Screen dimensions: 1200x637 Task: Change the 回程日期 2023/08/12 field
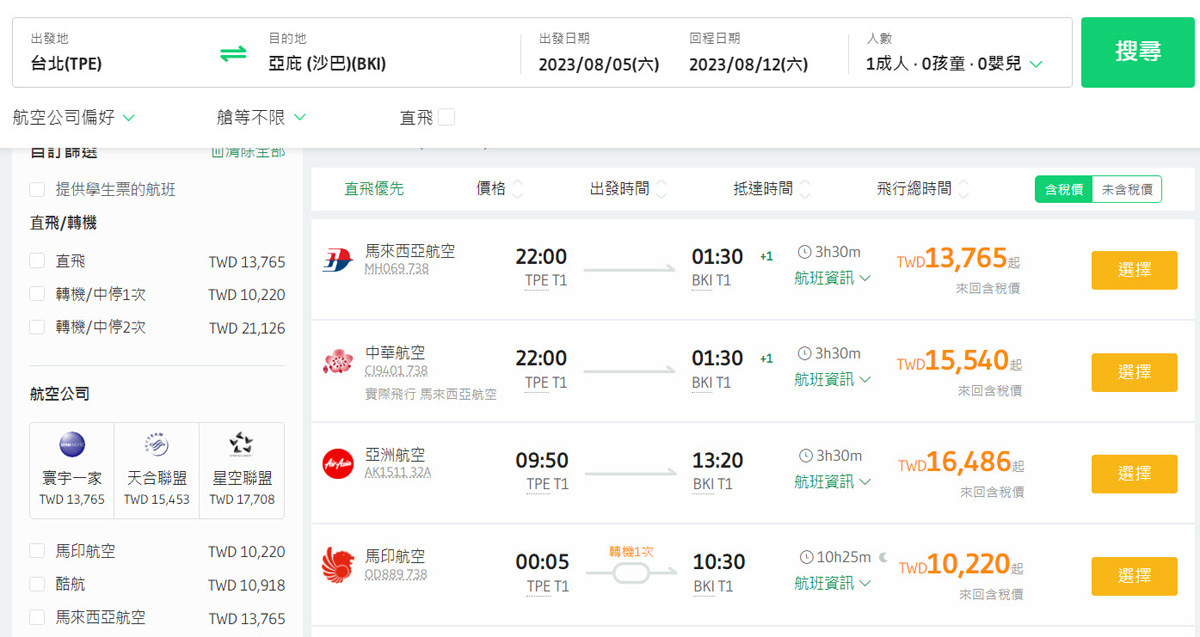coord(748,52)
